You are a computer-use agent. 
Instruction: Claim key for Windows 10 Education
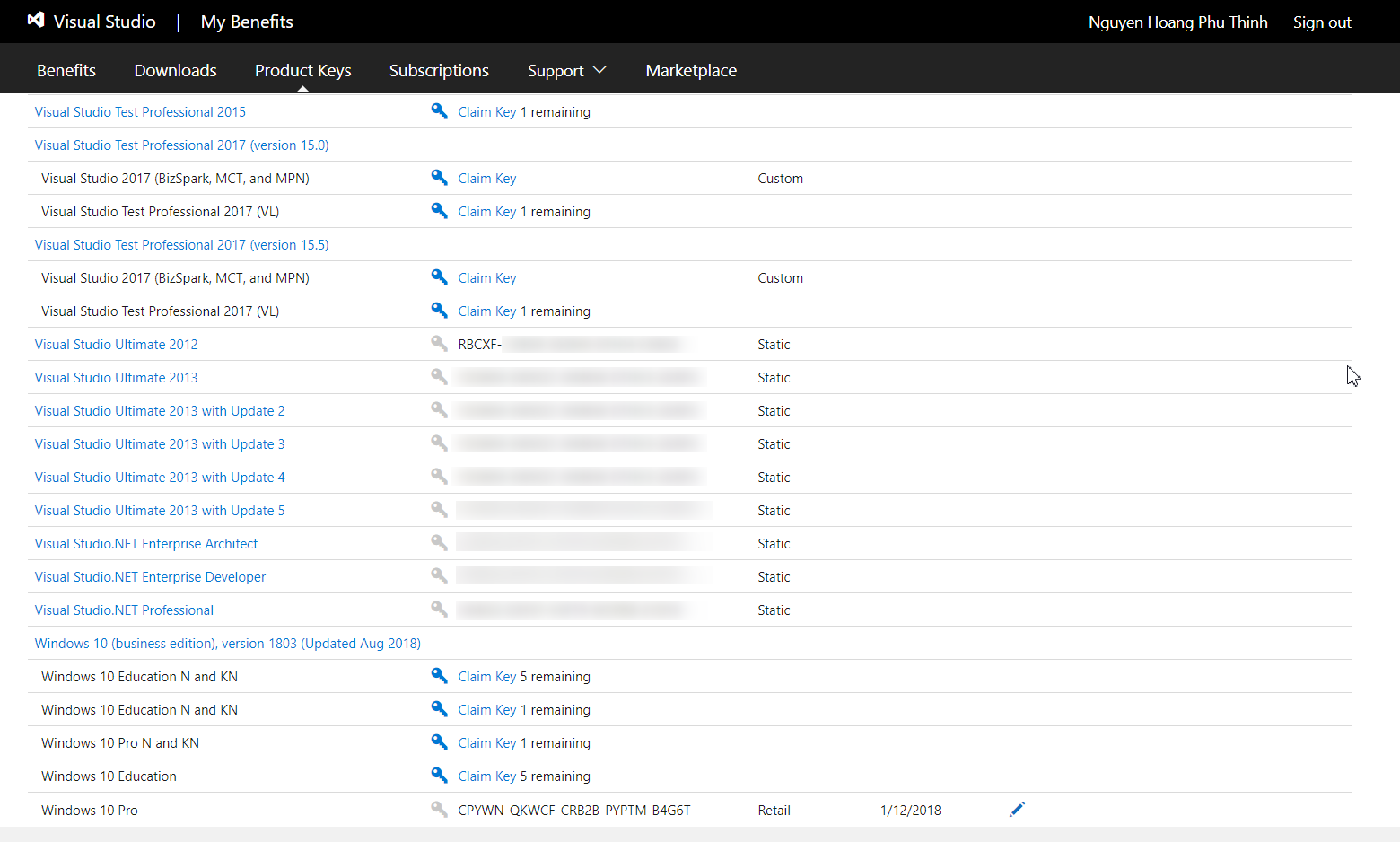[487, 776]
